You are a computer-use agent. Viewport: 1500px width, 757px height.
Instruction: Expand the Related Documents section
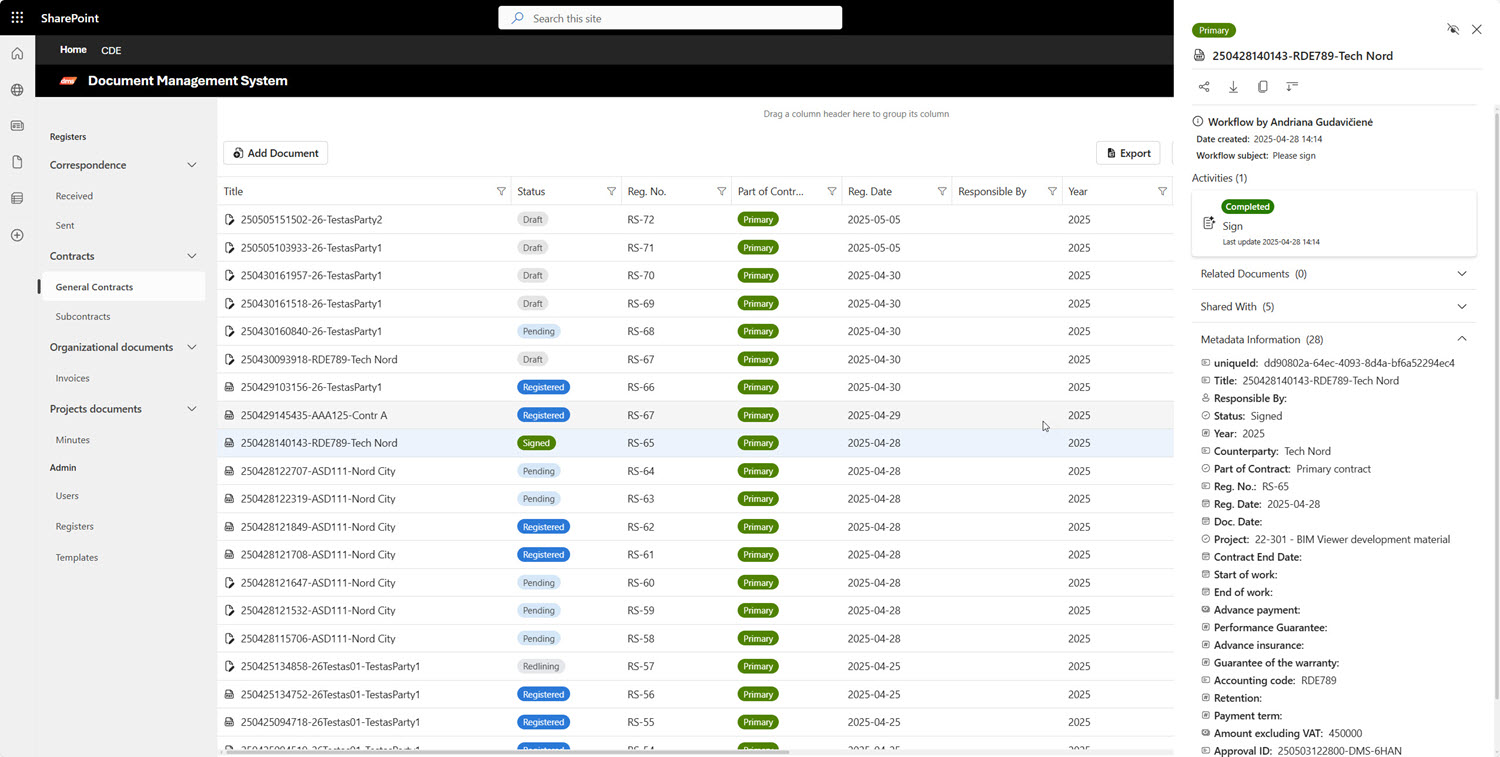[x=1461, y=274]
